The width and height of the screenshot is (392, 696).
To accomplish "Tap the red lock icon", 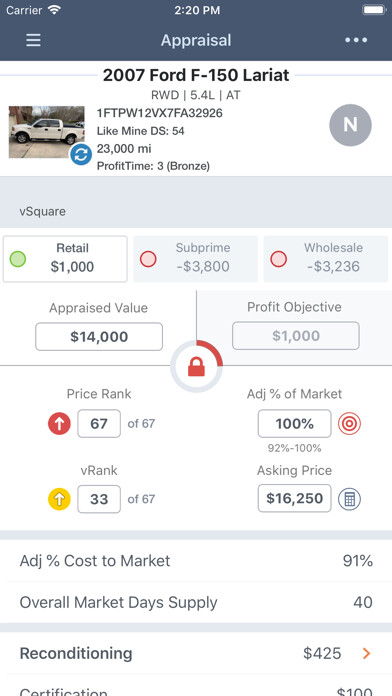I will click(196, 367).
